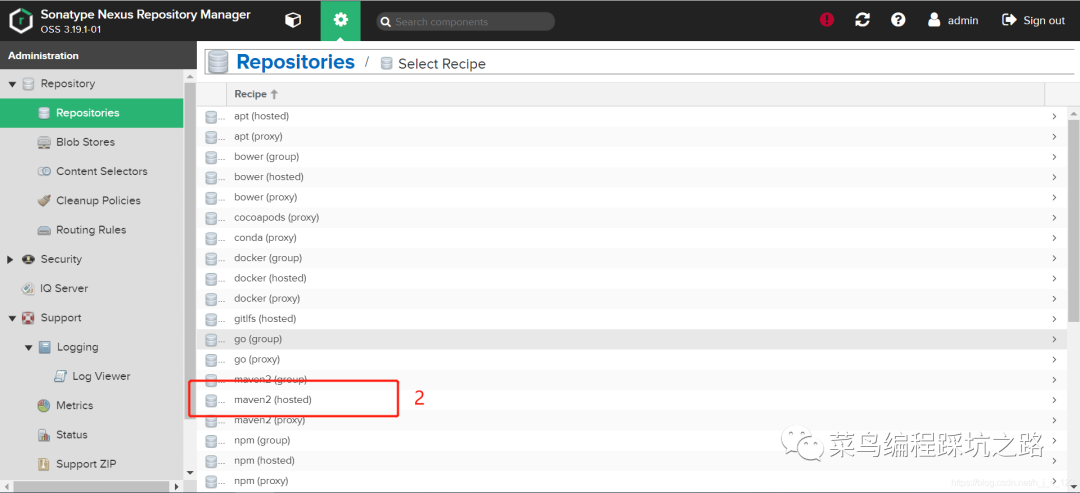Select the docker (hosted) recipe
Viewport: 1080px width, 493px height.
point(632,278)
